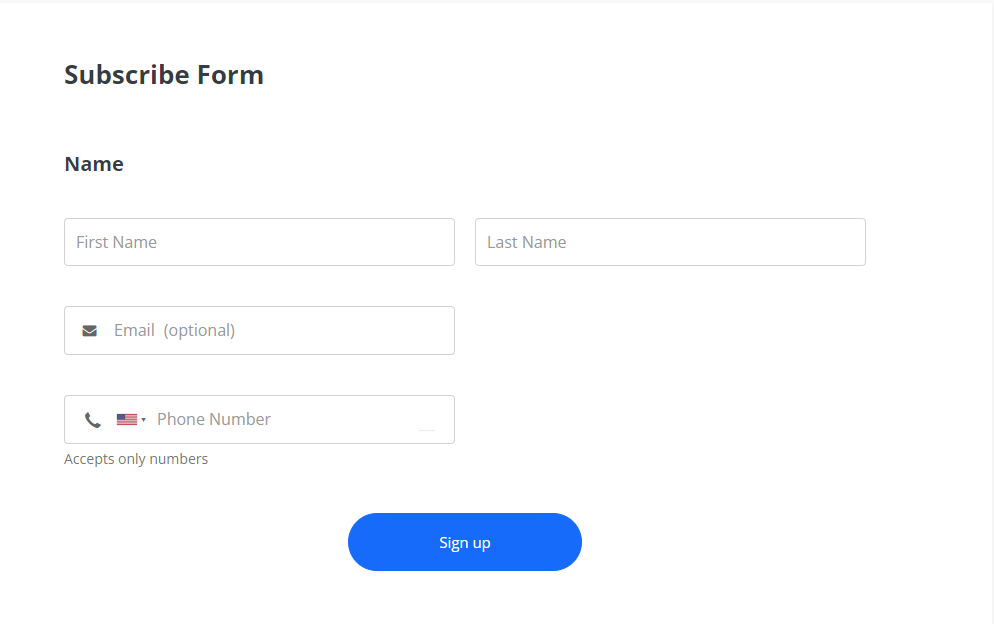The height and width of the screenshot is (624, 994).
Task: Click the First Name input field
Action: [x=259, y=241]
